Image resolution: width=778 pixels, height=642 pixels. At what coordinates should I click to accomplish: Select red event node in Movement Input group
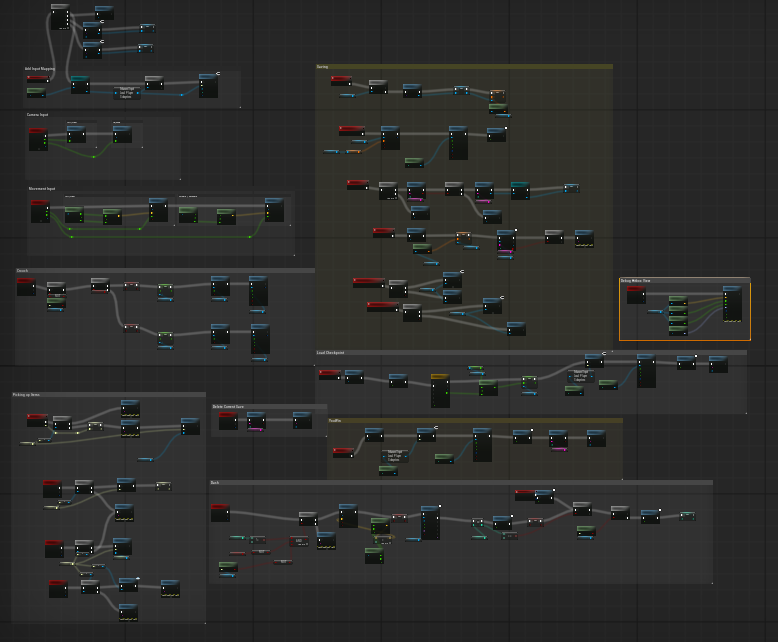[40, 211]
